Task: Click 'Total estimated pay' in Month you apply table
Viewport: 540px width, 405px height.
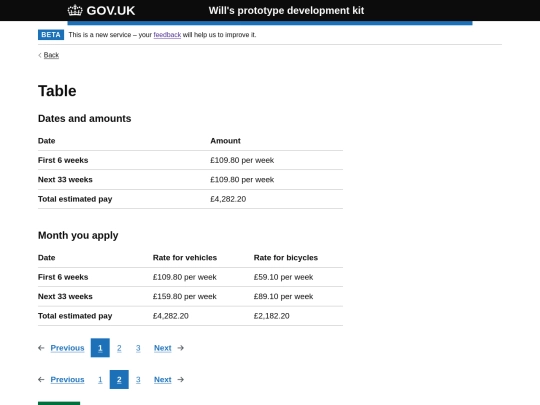Action: [x=75, y=316]
